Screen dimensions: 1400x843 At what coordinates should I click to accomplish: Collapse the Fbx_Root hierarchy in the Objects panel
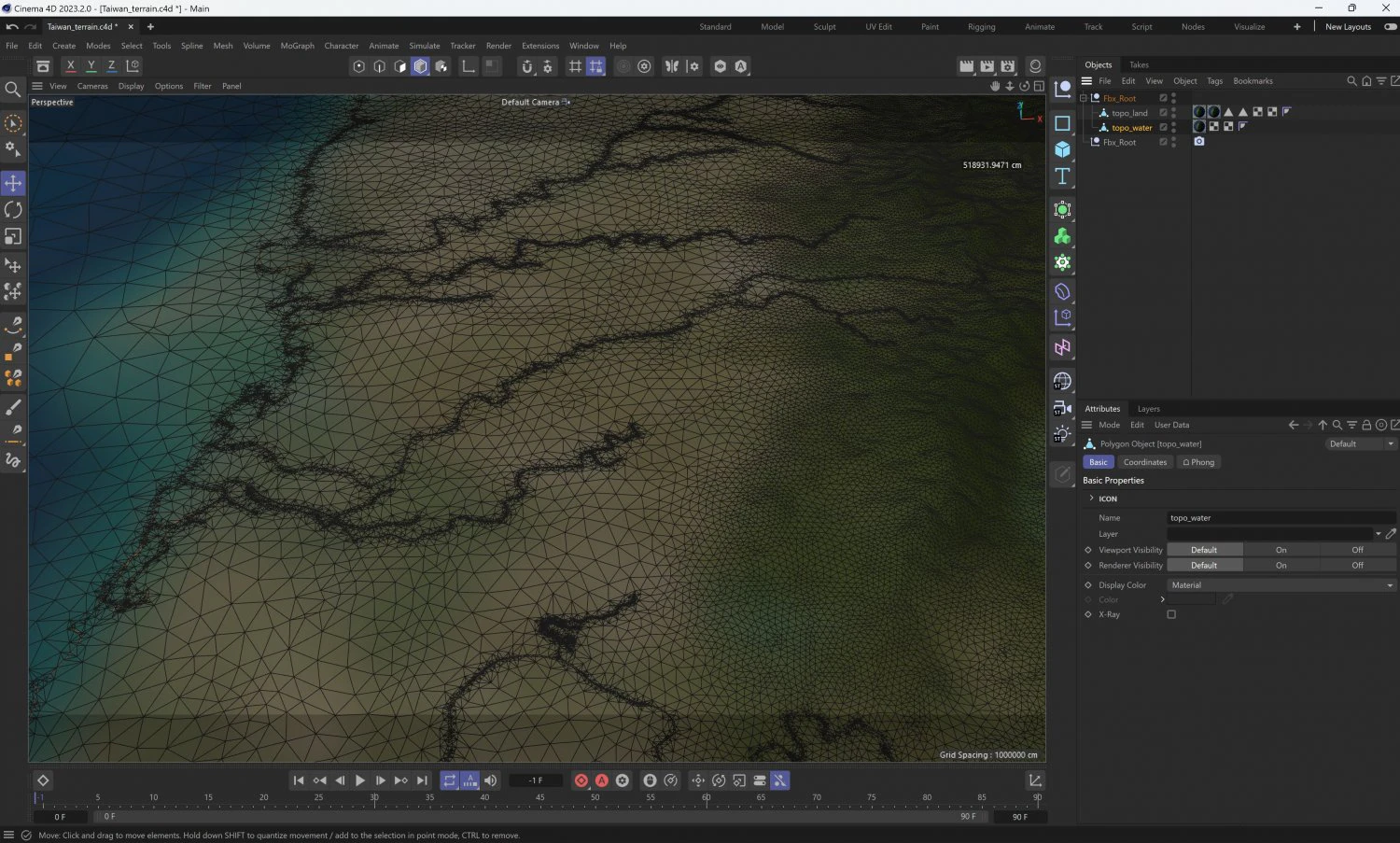(1083, 98)
